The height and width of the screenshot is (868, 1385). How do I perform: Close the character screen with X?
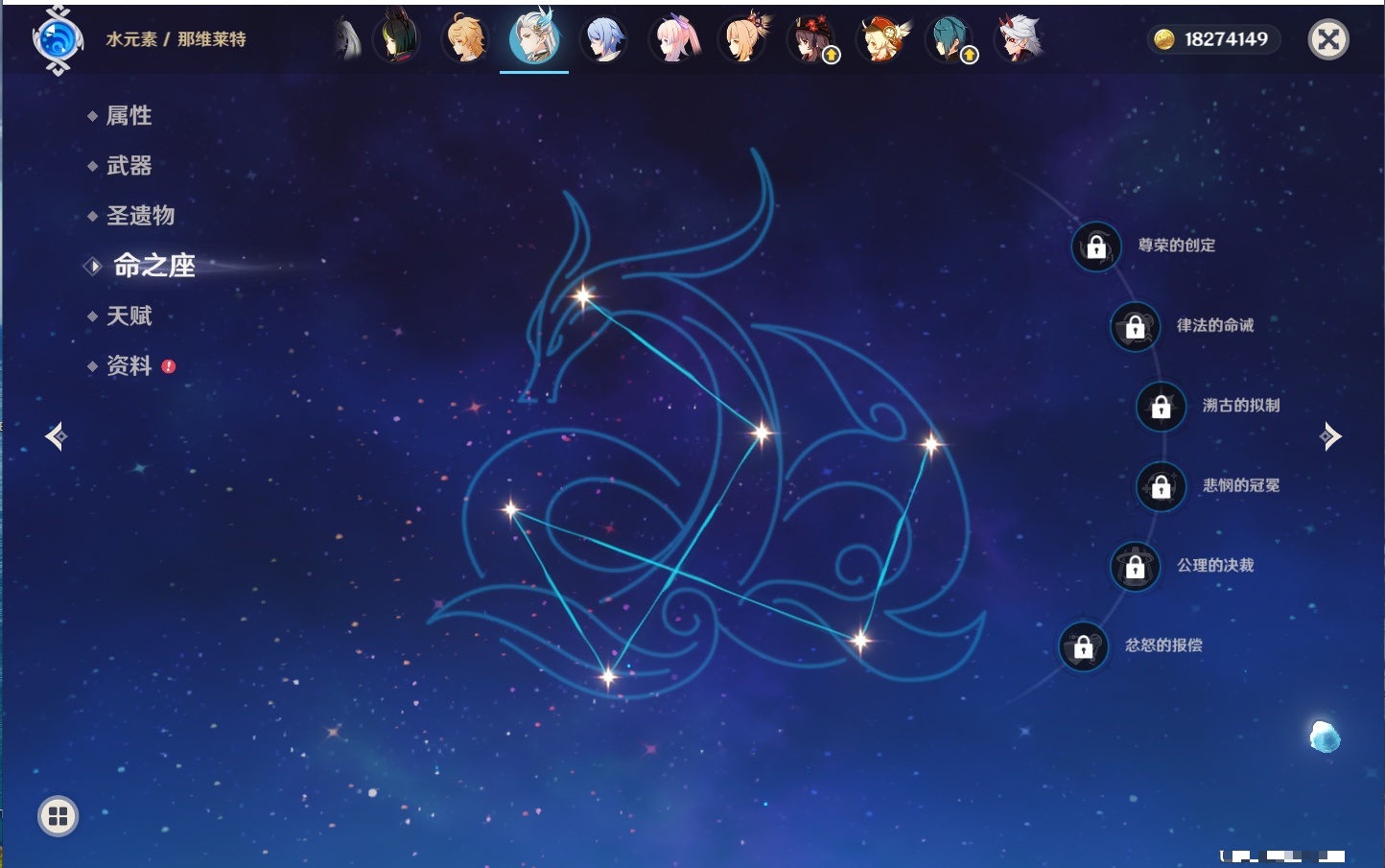[x=1328, y=39]
